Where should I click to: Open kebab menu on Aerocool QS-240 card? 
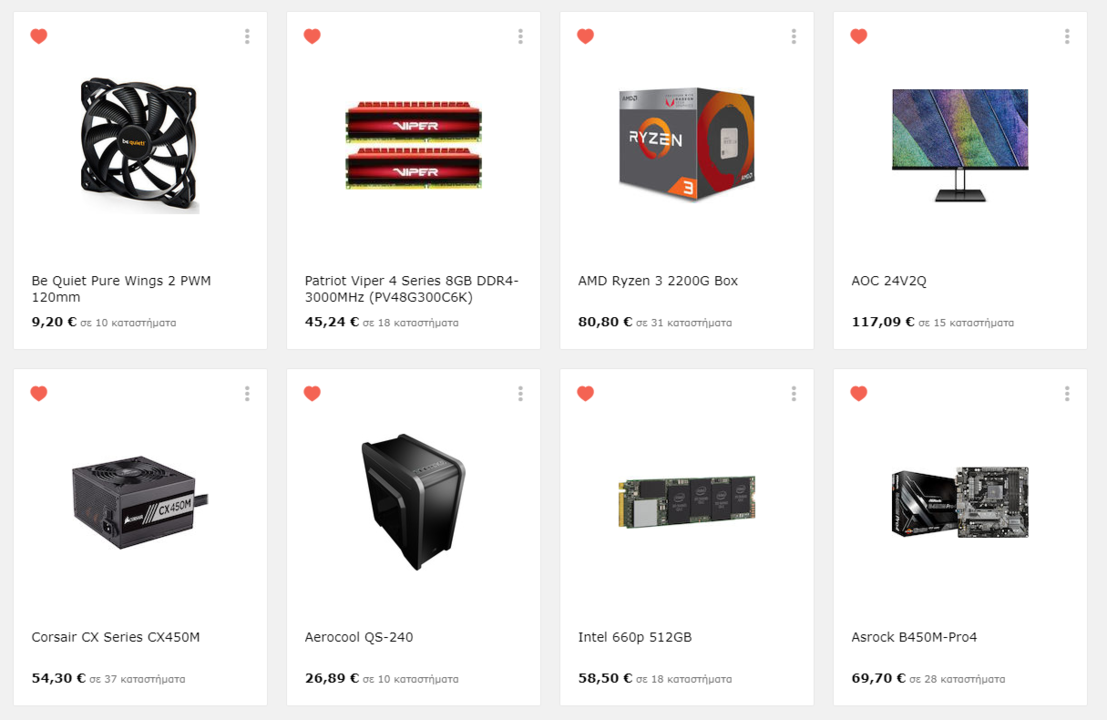click(520, 394)
